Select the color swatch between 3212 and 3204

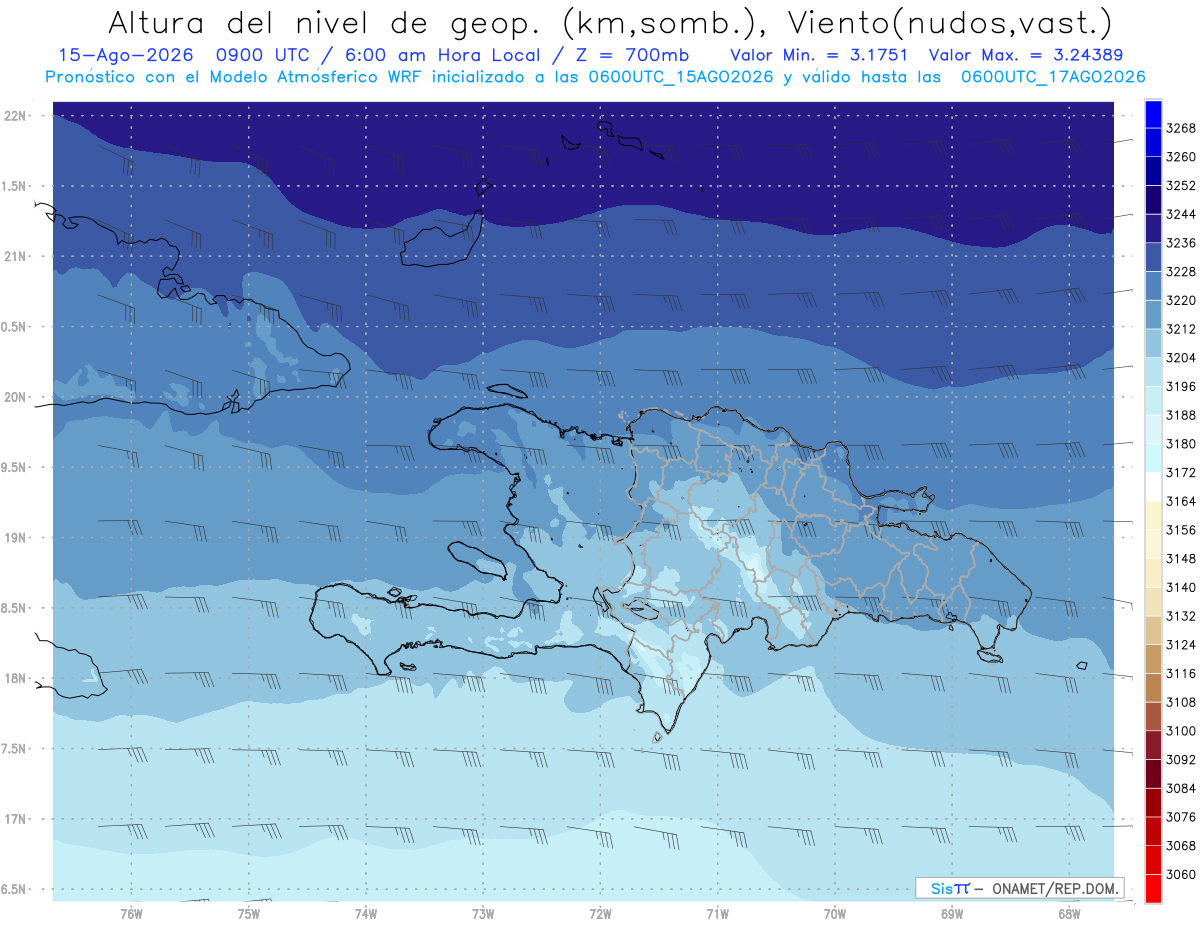click(x=1152, y=344)
